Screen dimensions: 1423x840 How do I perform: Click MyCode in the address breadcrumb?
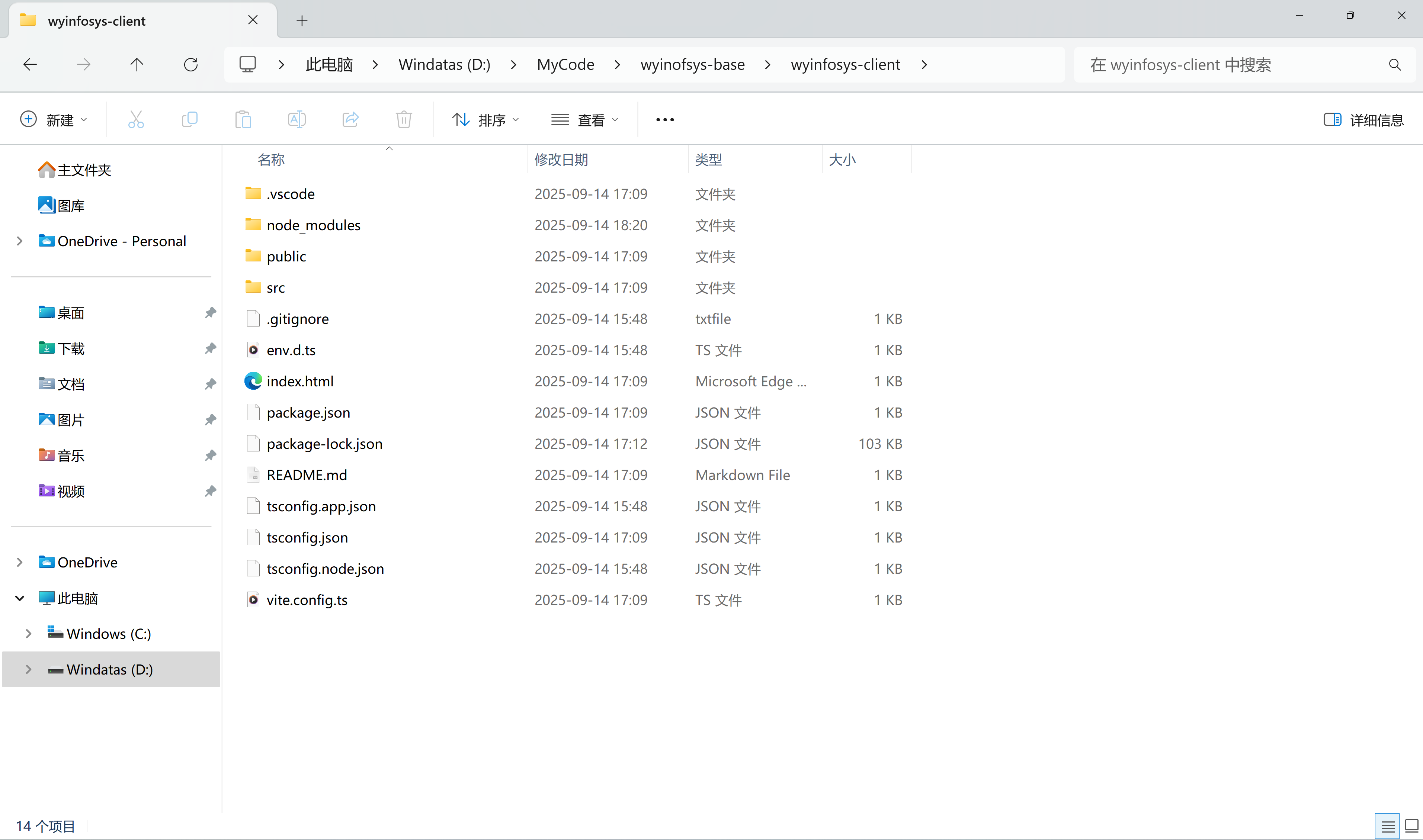565,65
